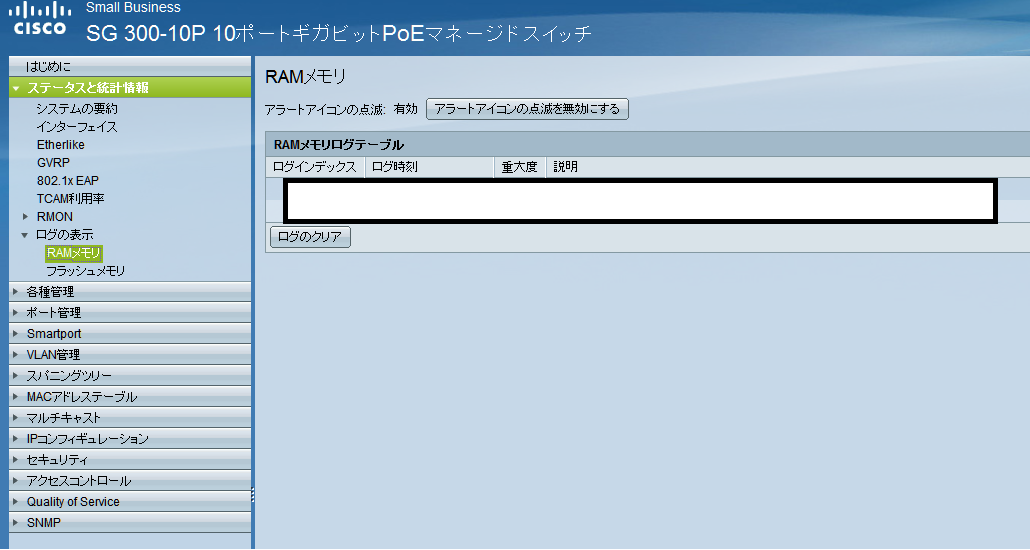Expand the SNMP section arrow
Screen dimensions: 1030x550
pyautogui.click(x=16, y=523)
